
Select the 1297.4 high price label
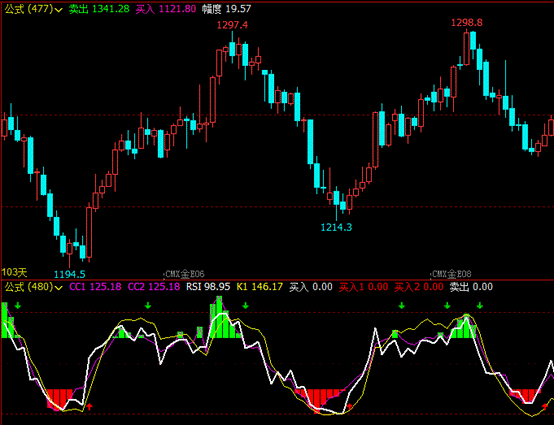[232, 25]
